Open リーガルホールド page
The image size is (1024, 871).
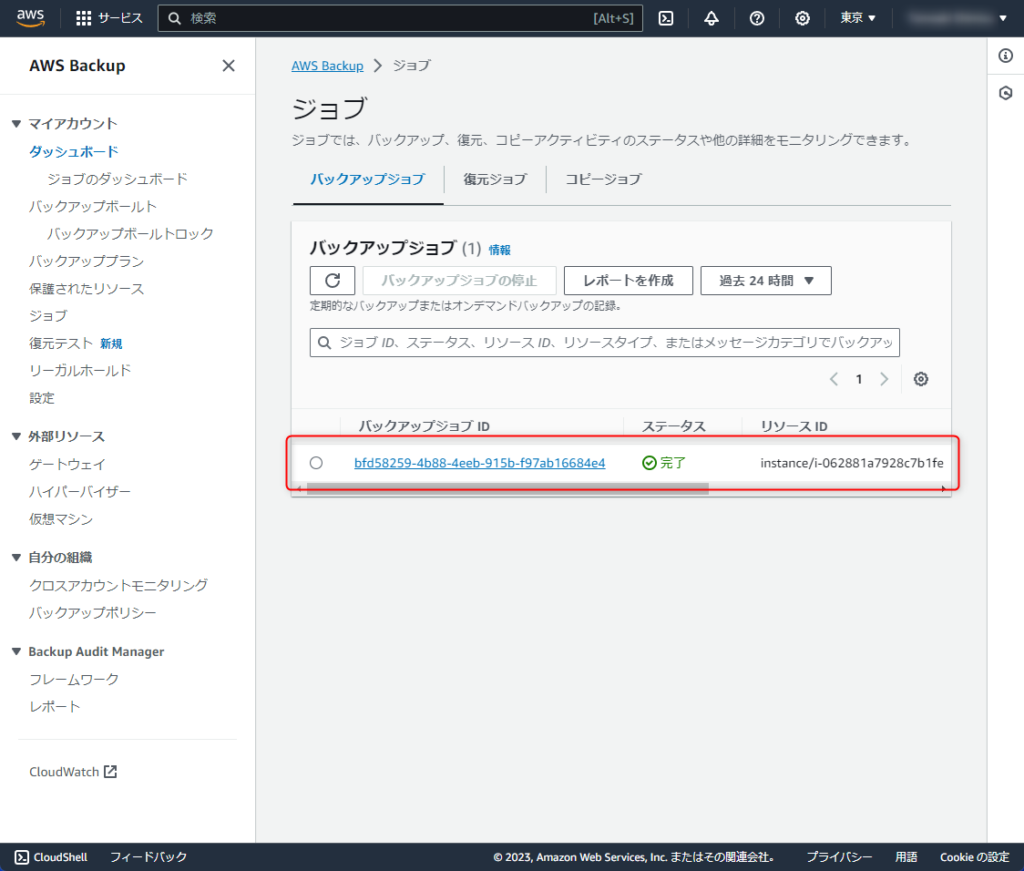point(80,371)
